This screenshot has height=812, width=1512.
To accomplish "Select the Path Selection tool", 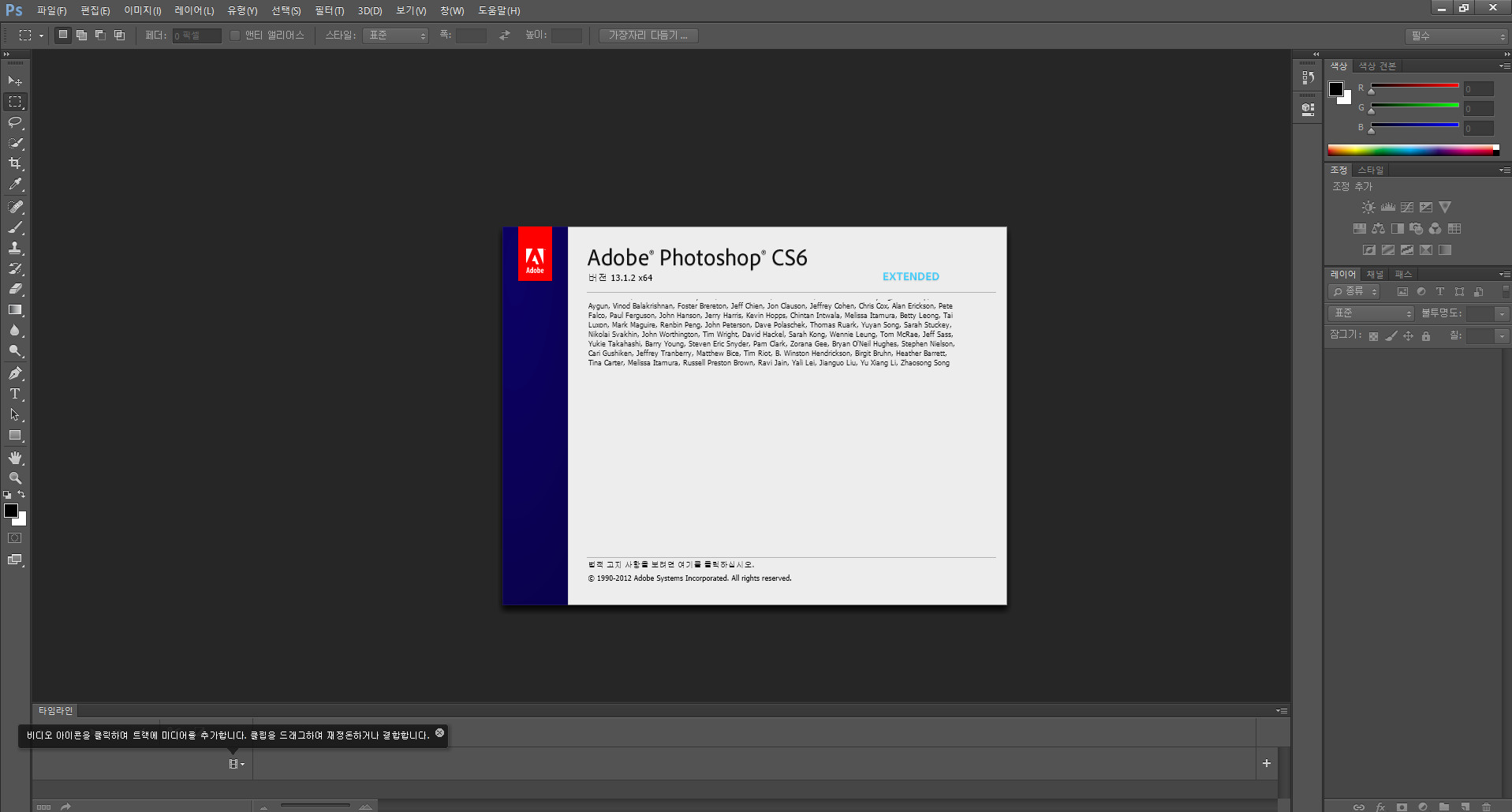I will click(x=15, y=414).
